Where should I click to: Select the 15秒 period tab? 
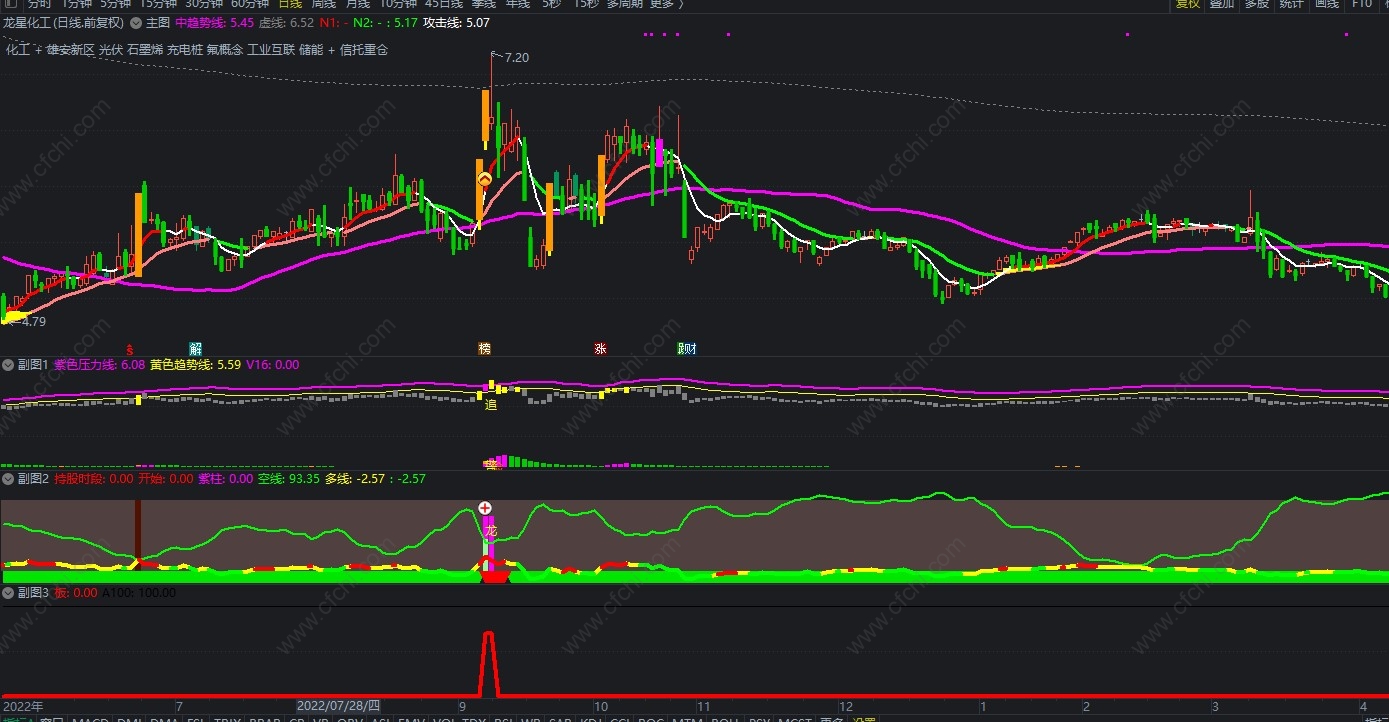click(x=586, y=4)
